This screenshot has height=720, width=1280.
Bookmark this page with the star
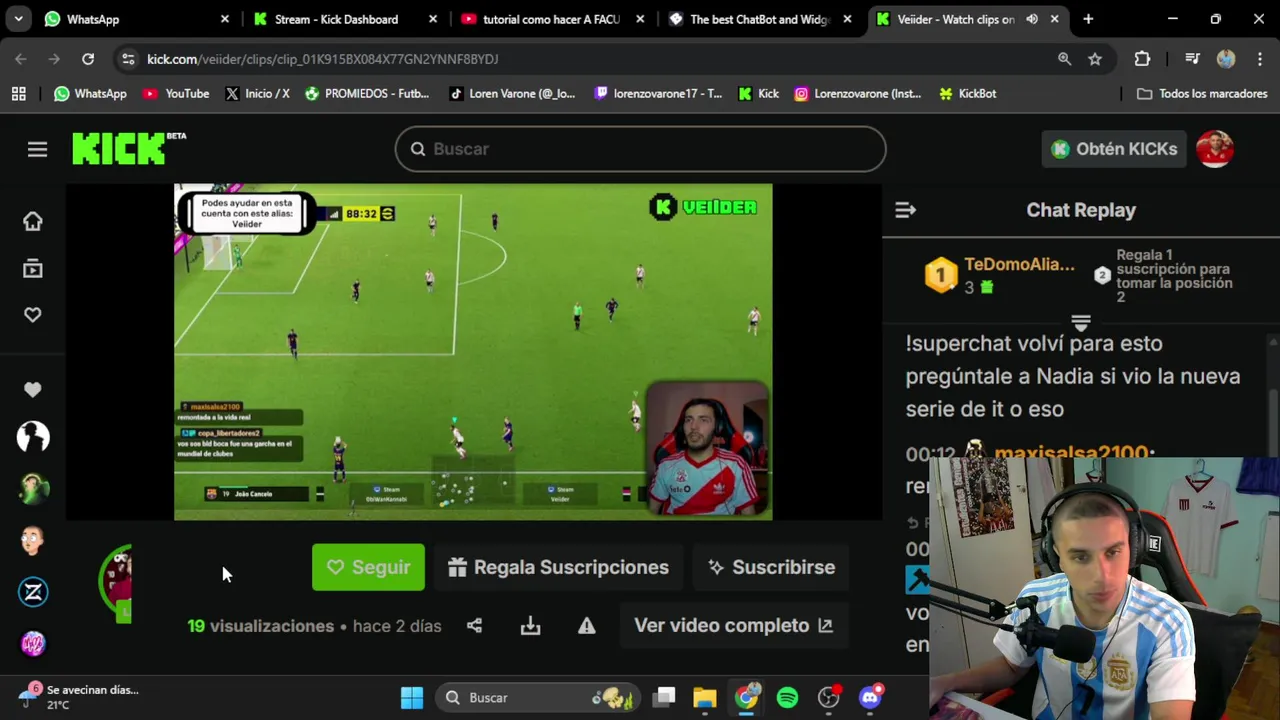[1095, 59]
